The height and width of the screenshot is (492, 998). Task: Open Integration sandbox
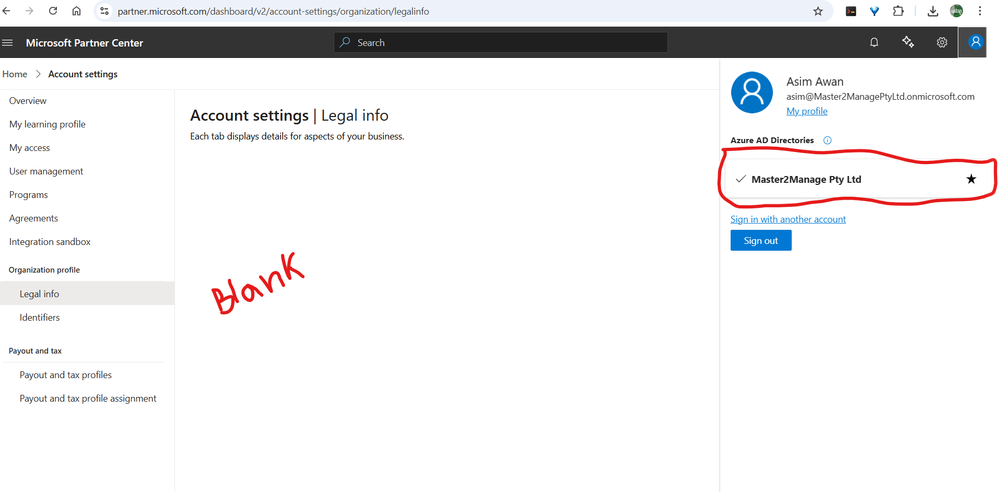pyautogui.click(x=50, y=242)
